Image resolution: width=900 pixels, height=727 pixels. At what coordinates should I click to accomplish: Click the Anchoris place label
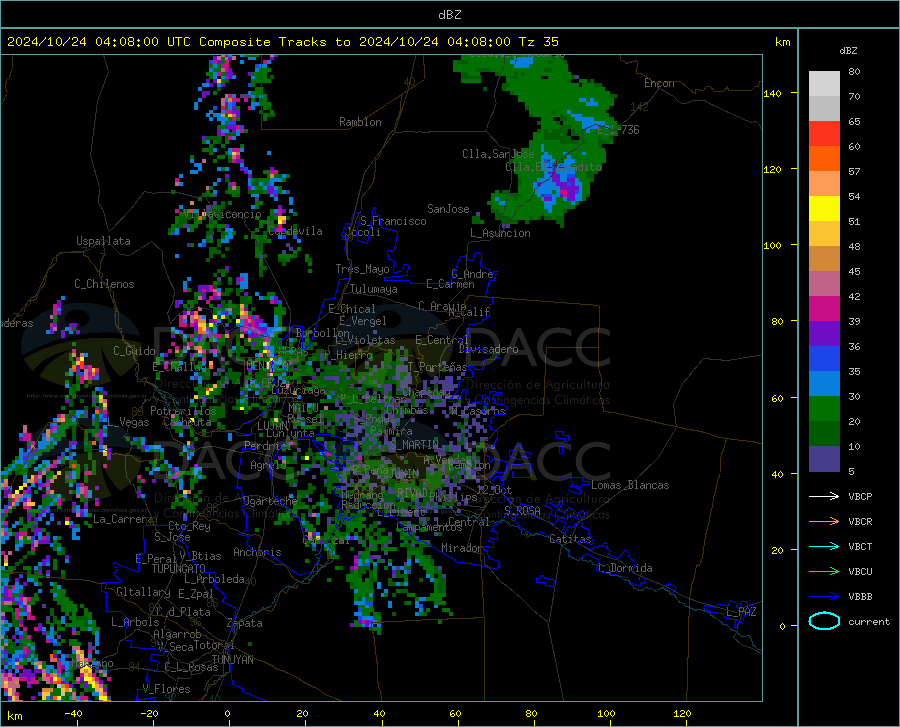pyautogui.click(x=257, y=552)
